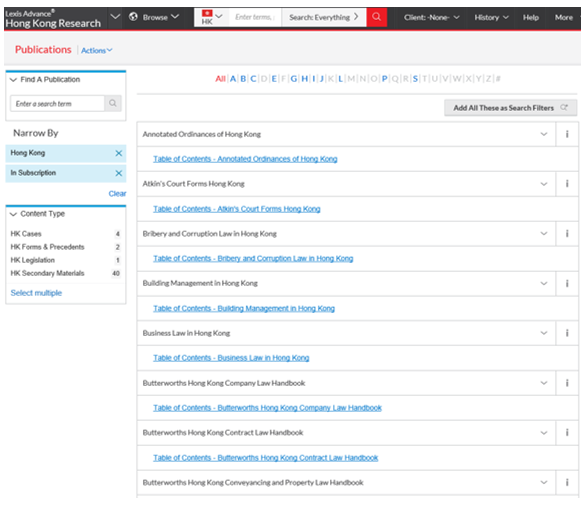Image resolution: width=584 pixels, height=507 pixels.
Task: Filter publications by letter A
Action: click(233, 79)
